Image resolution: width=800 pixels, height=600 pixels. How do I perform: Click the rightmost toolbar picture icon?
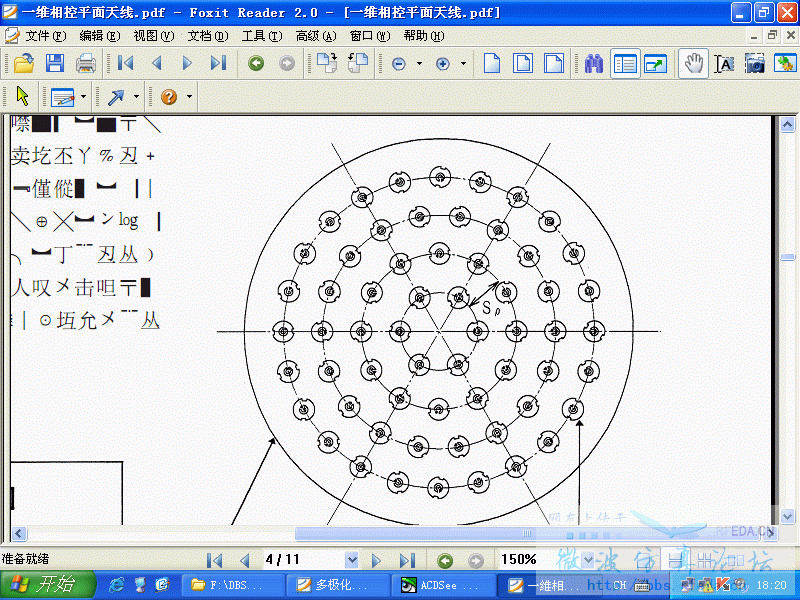pos(785,64)
